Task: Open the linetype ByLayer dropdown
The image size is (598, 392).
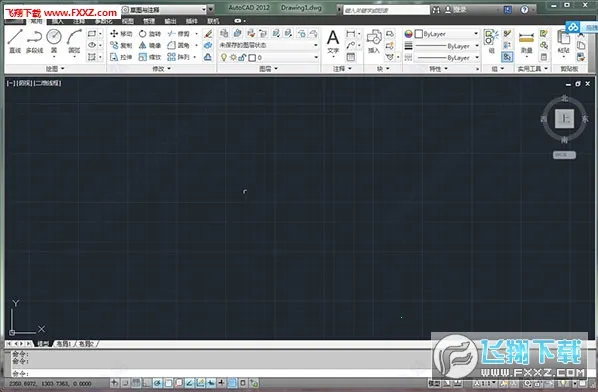Action: [x=447, y=58]
